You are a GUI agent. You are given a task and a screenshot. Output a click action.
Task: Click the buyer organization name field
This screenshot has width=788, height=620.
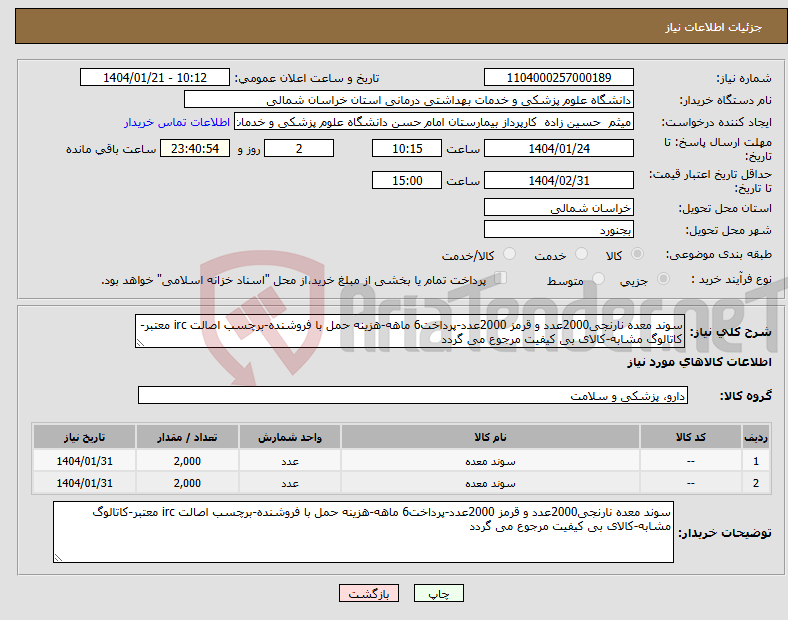click(x=409, y=99)
